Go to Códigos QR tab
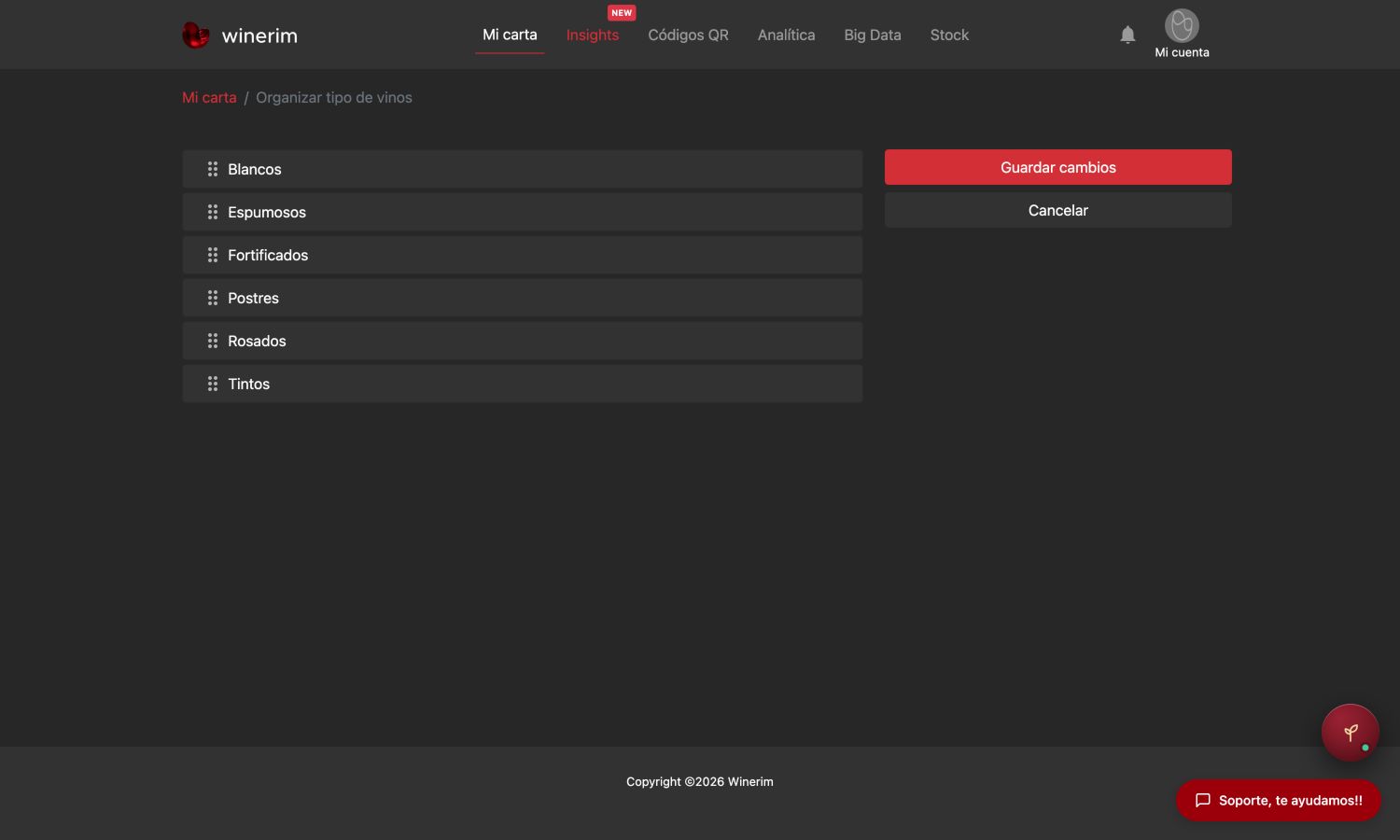Image resolution: width=1400 pixels, height=840 pixels. point(688,35)
